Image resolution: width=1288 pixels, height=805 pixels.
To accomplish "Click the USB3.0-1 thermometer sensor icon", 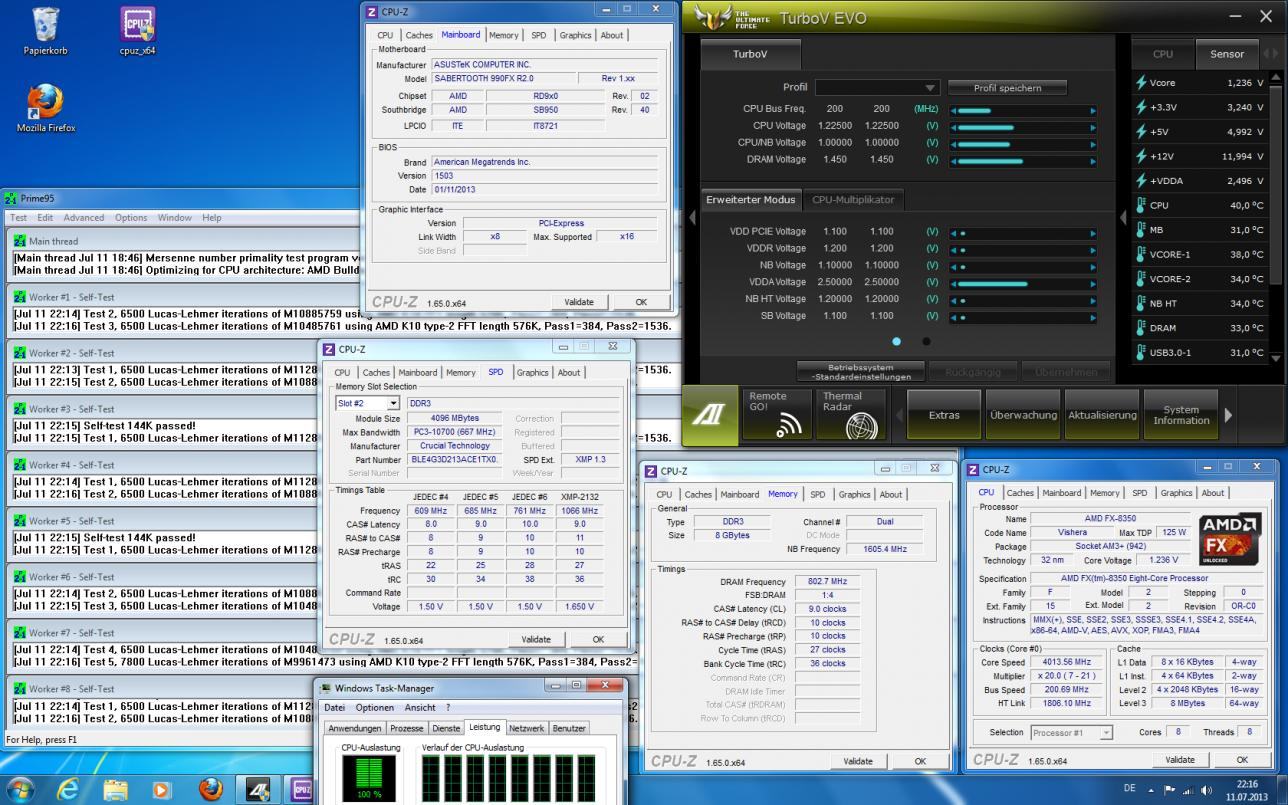I will click(x=1141, y=352).
